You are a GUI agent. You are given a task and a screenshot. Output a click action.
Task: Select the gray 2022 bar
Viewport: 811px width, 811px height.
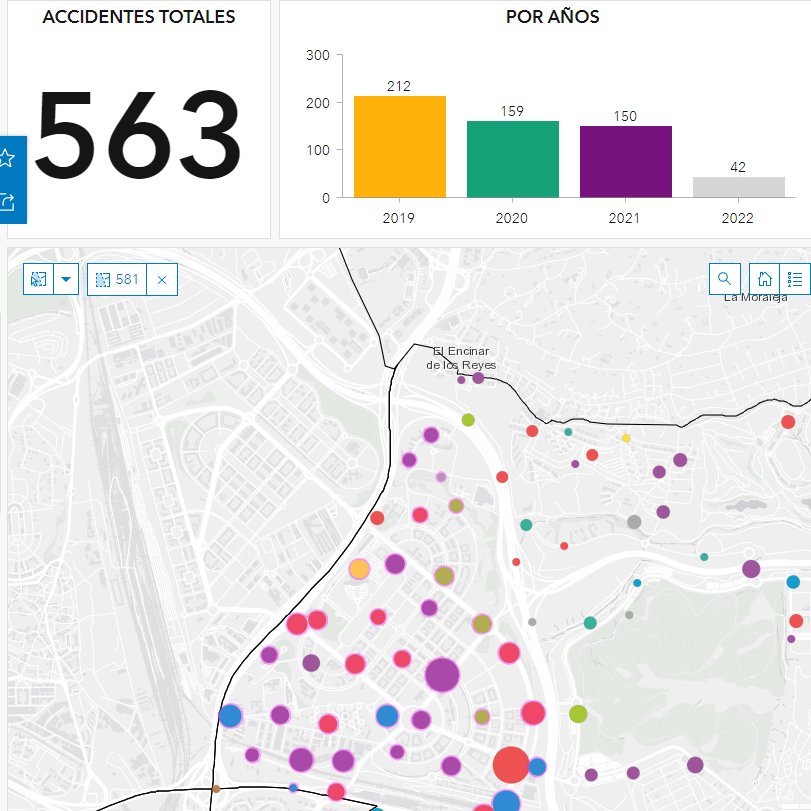point(738,187)
